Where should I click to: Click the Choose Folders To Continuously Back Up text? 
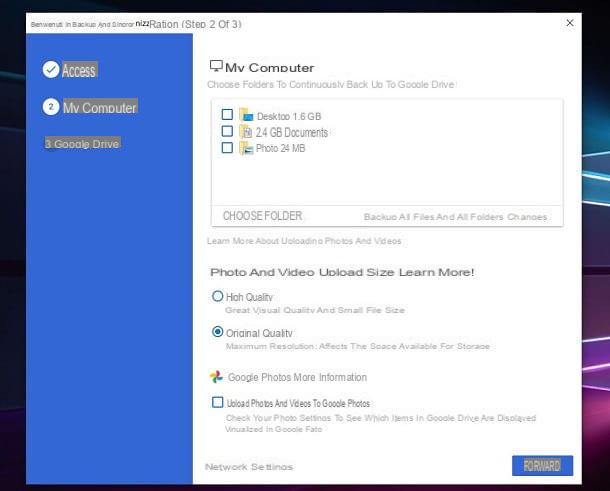click(x=331, y=84)
